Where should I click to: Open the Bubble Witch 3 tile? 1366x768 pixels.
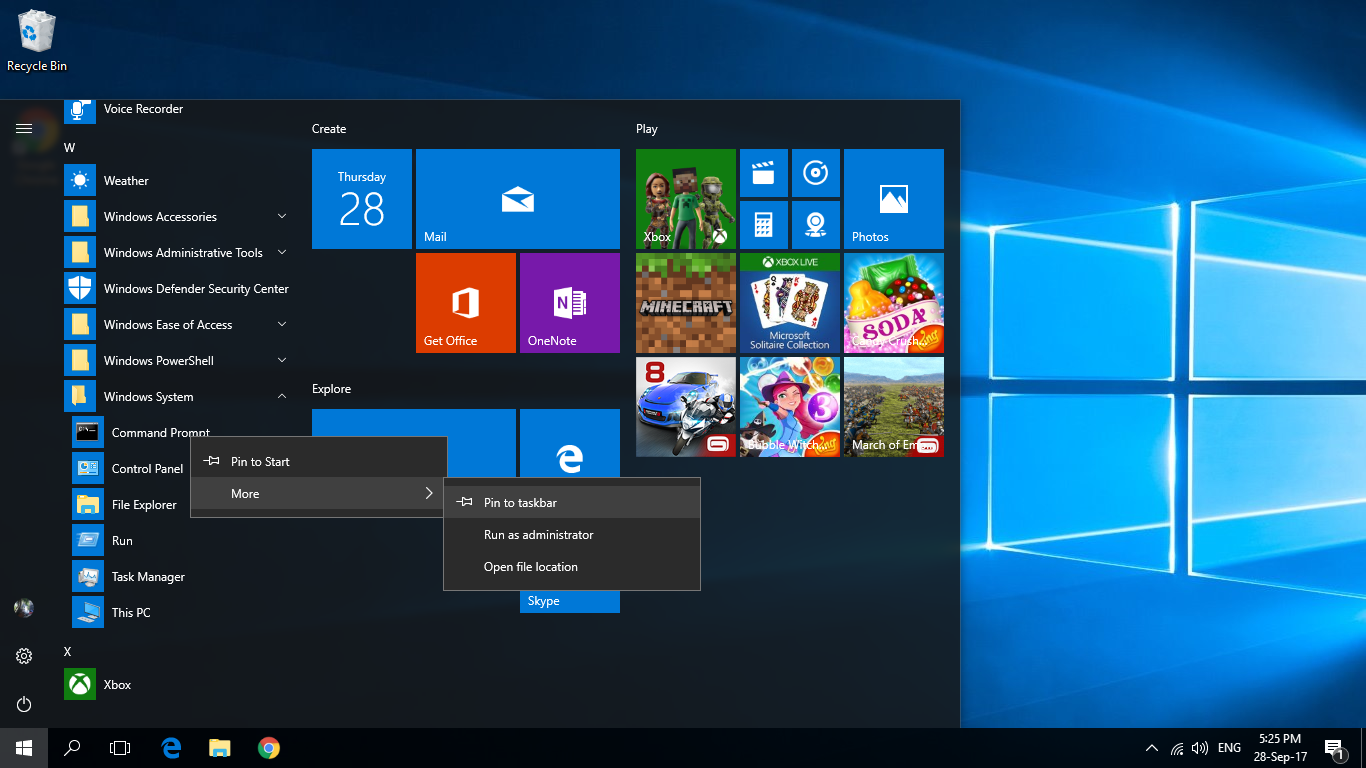coord(790,407)
